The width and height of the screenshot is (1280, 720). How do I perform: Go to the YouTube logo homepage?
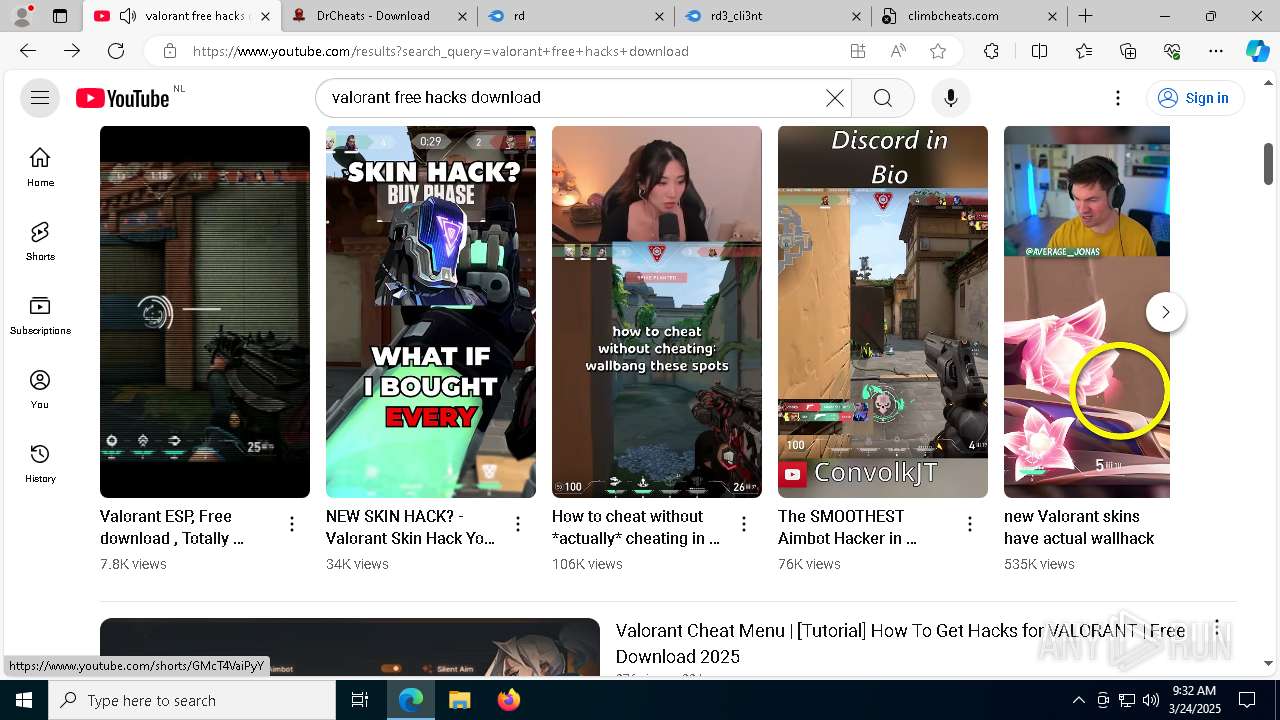pos(123,98)
